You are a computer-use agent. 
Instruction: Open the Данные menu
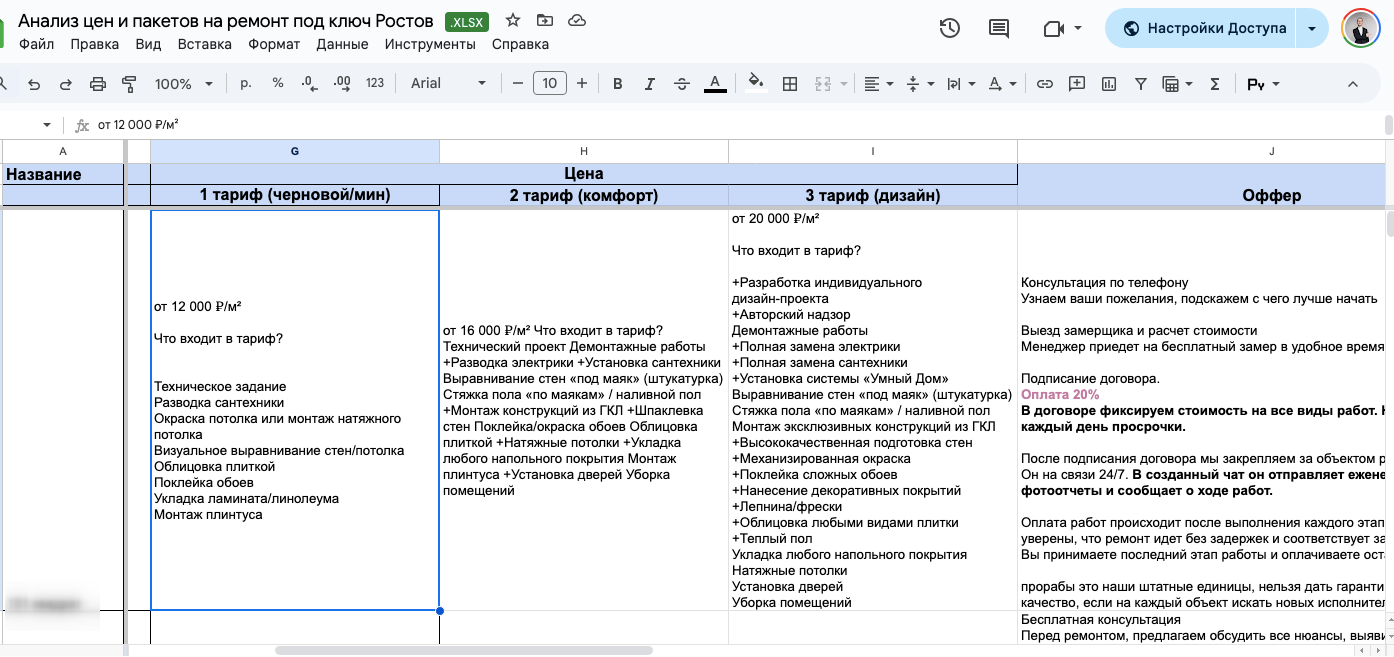click(342, 44)
